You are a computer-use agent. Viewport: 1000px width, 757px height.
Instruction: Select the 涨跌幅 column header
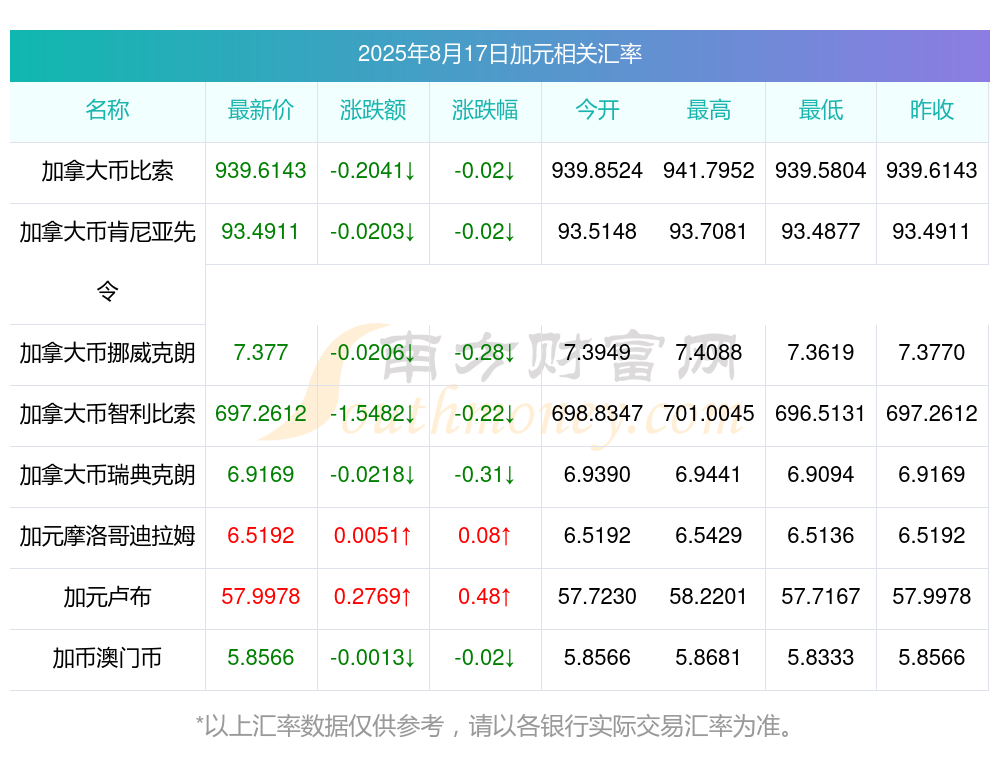point(485,110)
